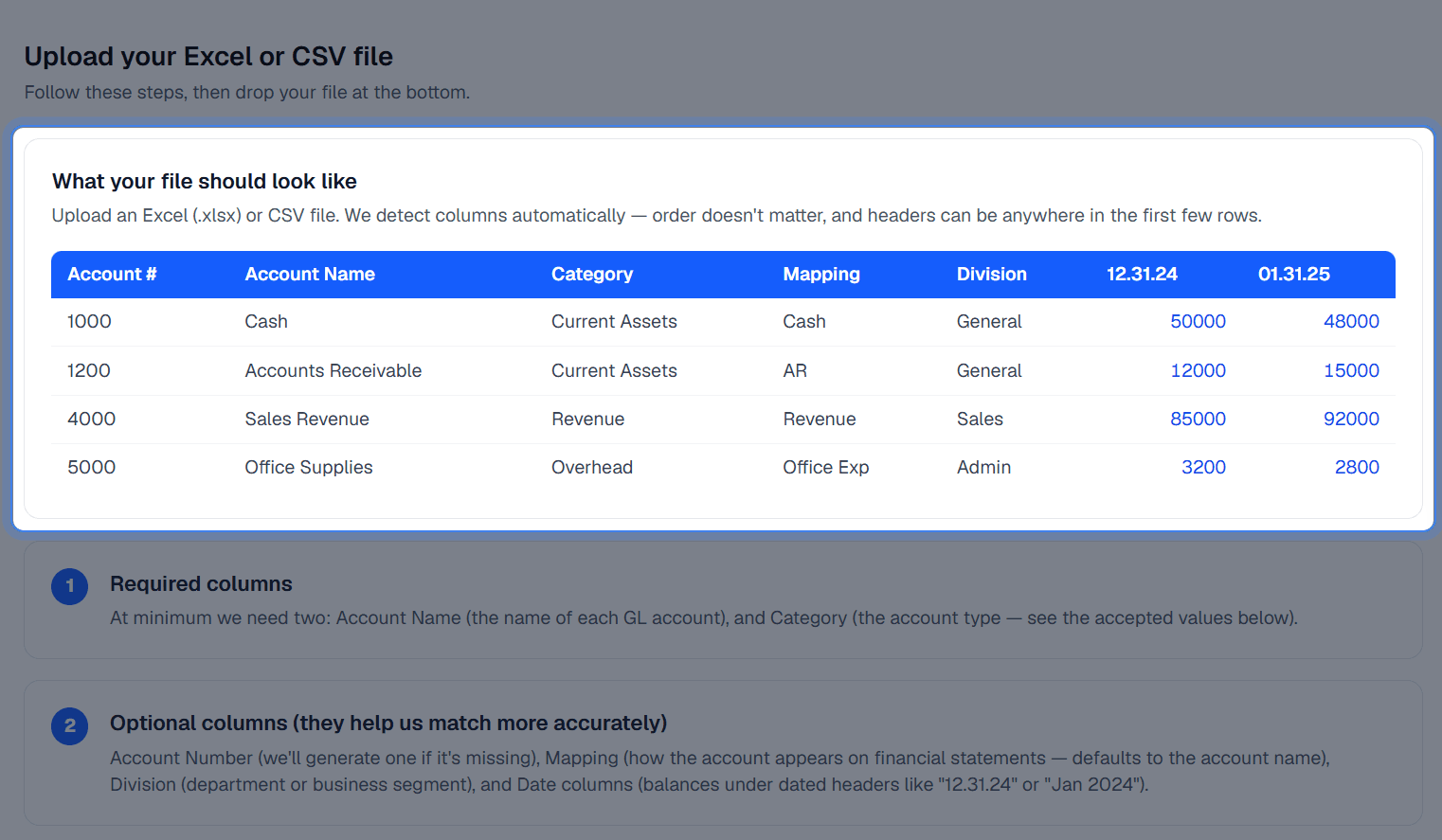
Task: Click the 2800 balance value
Action: [1357, 468]
